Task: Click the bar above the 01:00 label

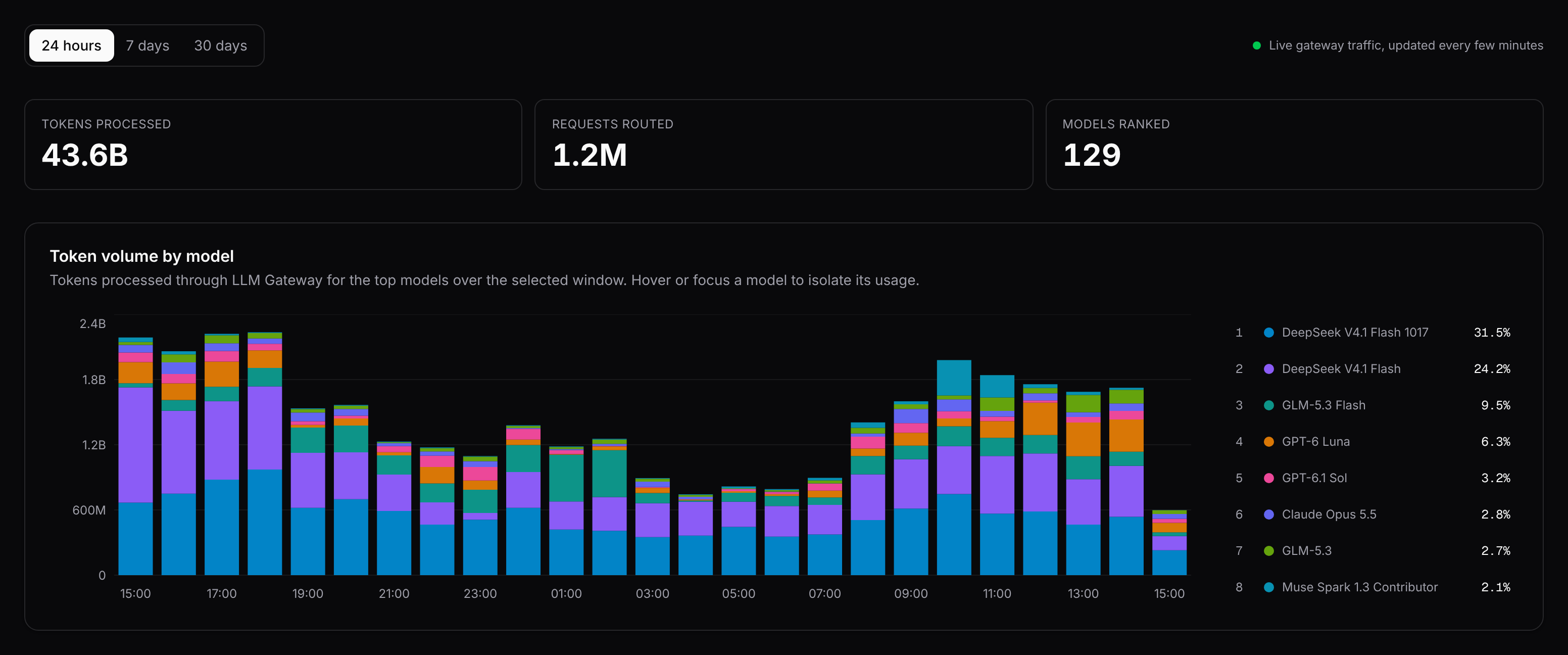Action: tap(566, 511)
